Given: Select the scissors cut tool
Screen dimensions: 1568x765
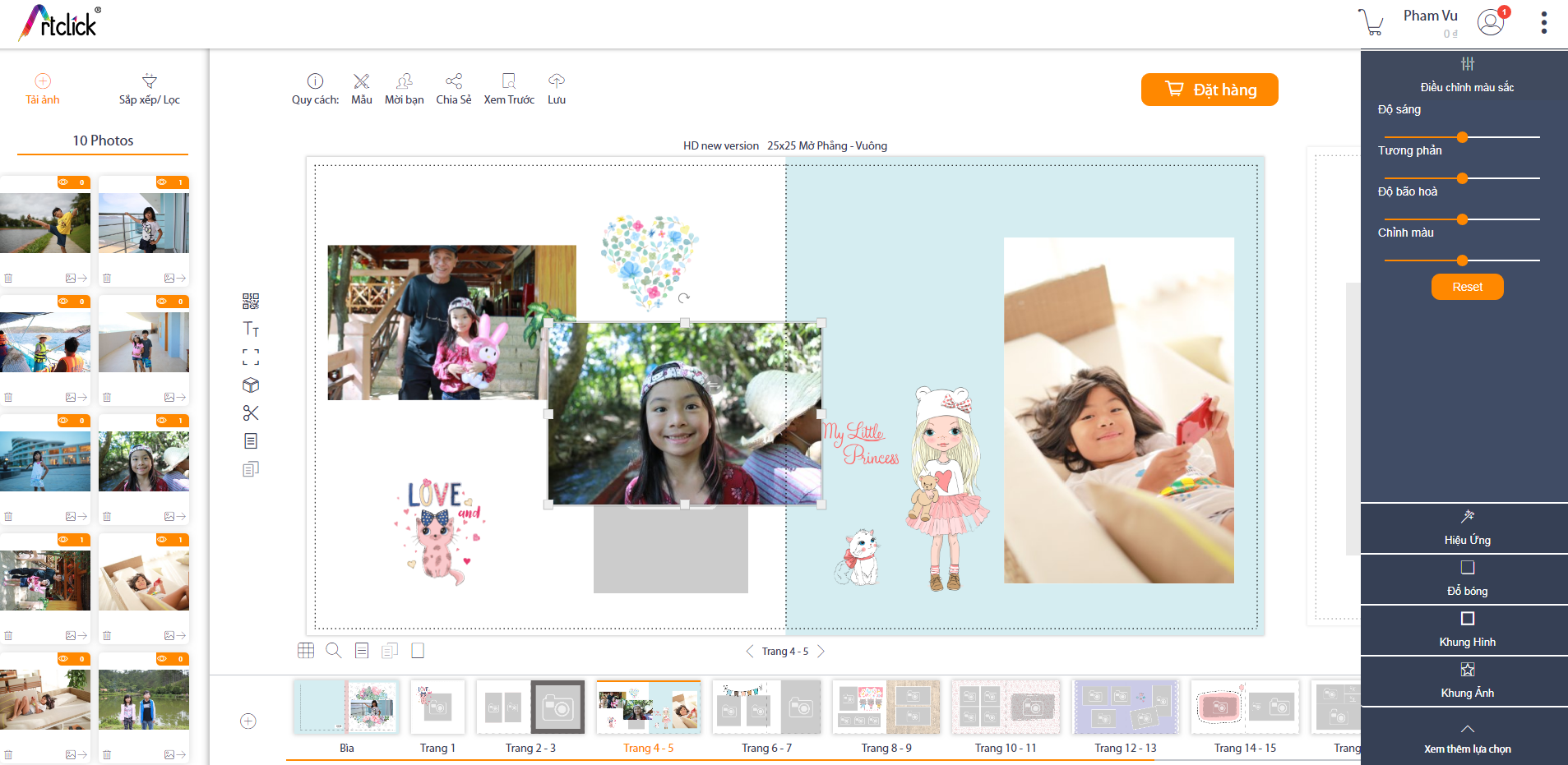Looking at the screenshot, I should [251, 412].
